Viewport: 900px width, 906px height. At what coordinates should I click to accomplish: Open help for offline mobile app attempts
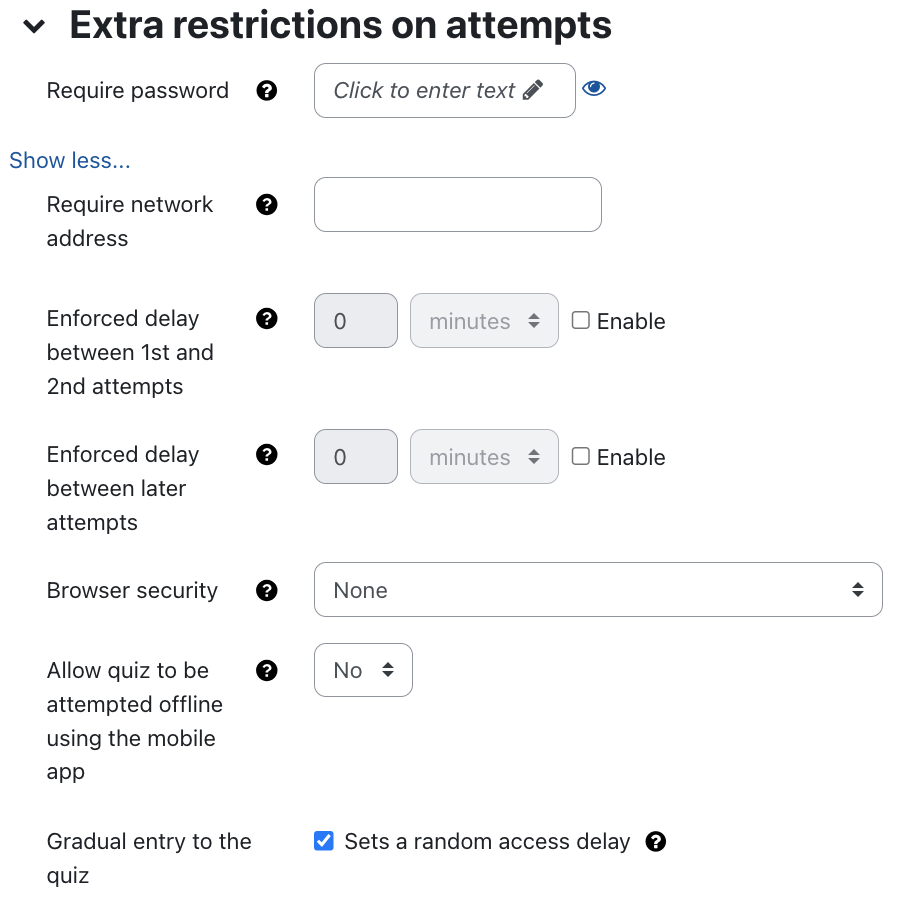pyautogui.click(x=267, y=670)
